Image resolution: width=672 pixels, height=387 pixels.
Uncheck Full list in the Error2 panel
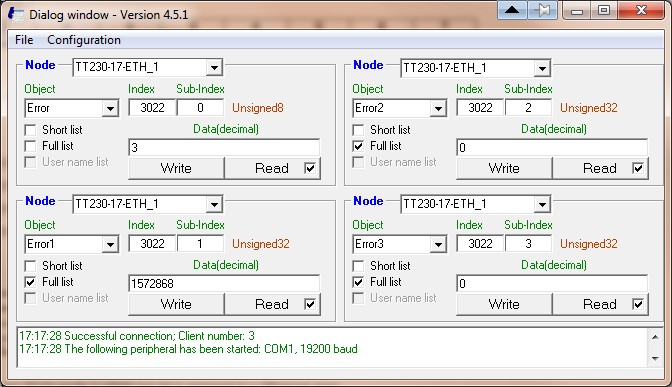[x=358, y=146]
